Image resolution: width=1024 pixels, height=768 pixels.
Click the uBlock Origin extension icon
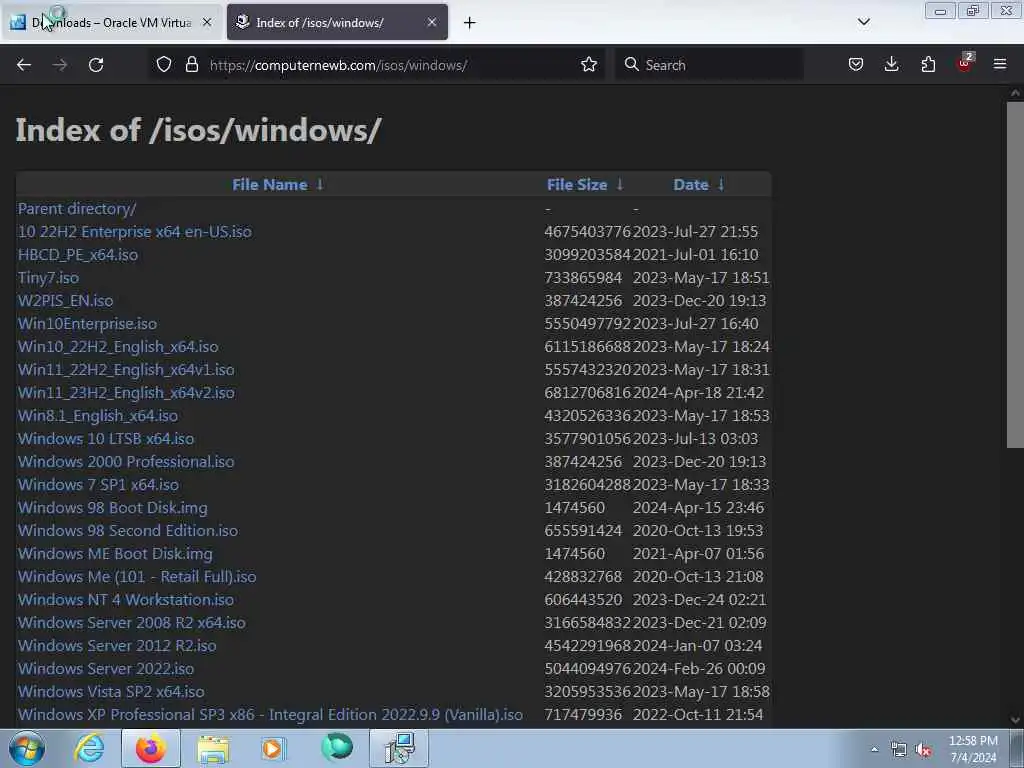[965, 63]
